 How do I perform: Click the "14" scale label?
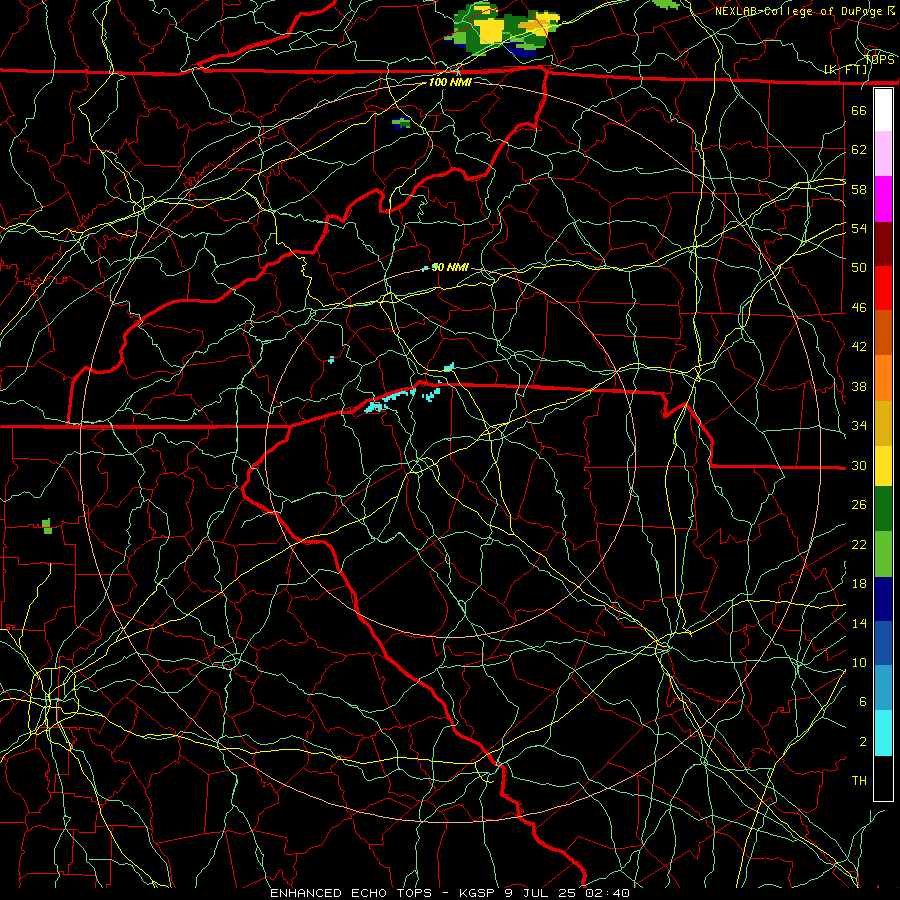click(859, 623)
